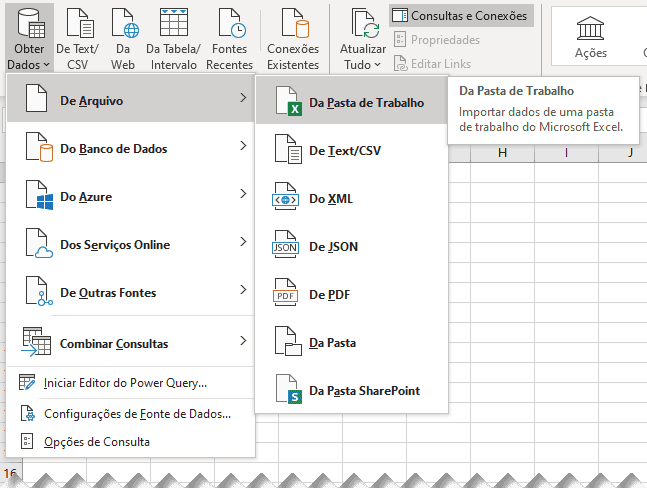647x488 pixels.
Task: Select De Text/CSV in the submenu
Action: (352, 150)
